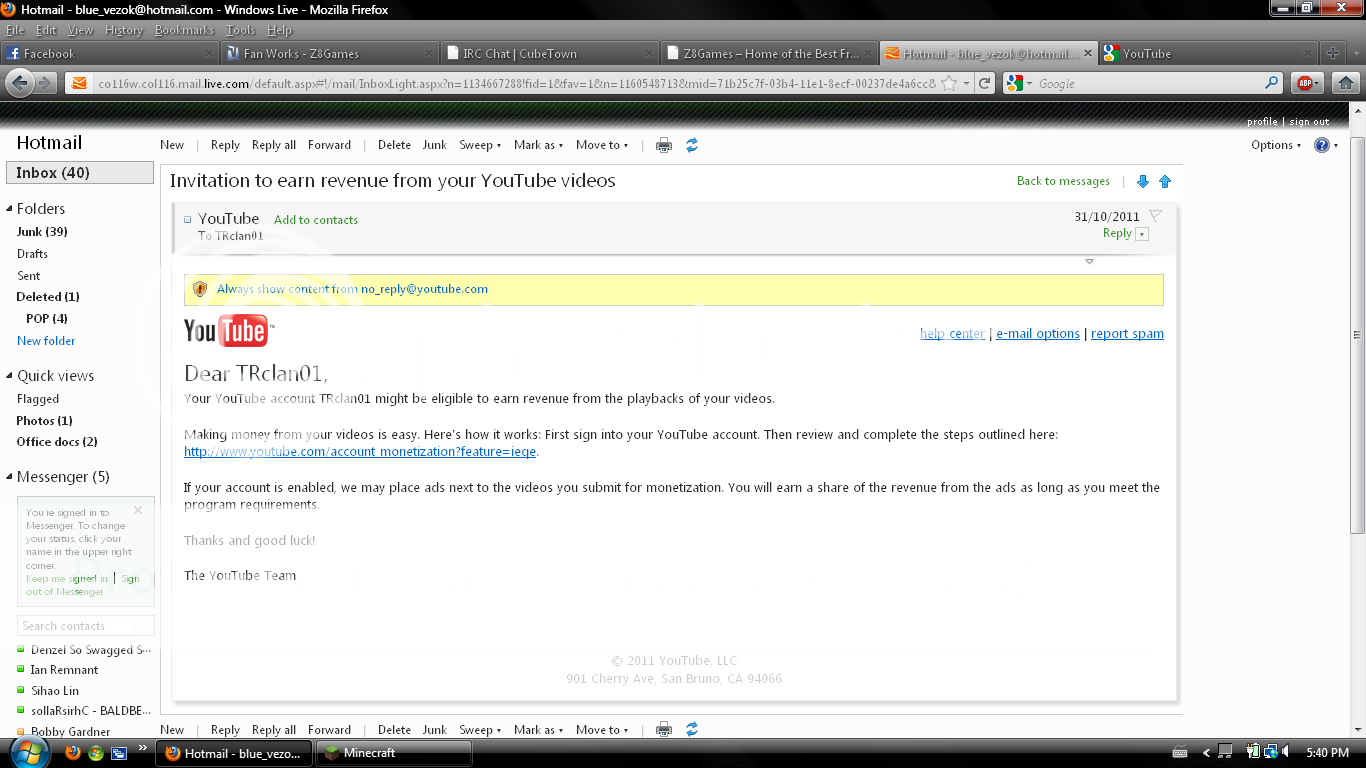The height and width of the screenshot is (768, 1366).
Task: Open the dropdown arrow beside Reply in the header
Action: (x=1142, y=234)
